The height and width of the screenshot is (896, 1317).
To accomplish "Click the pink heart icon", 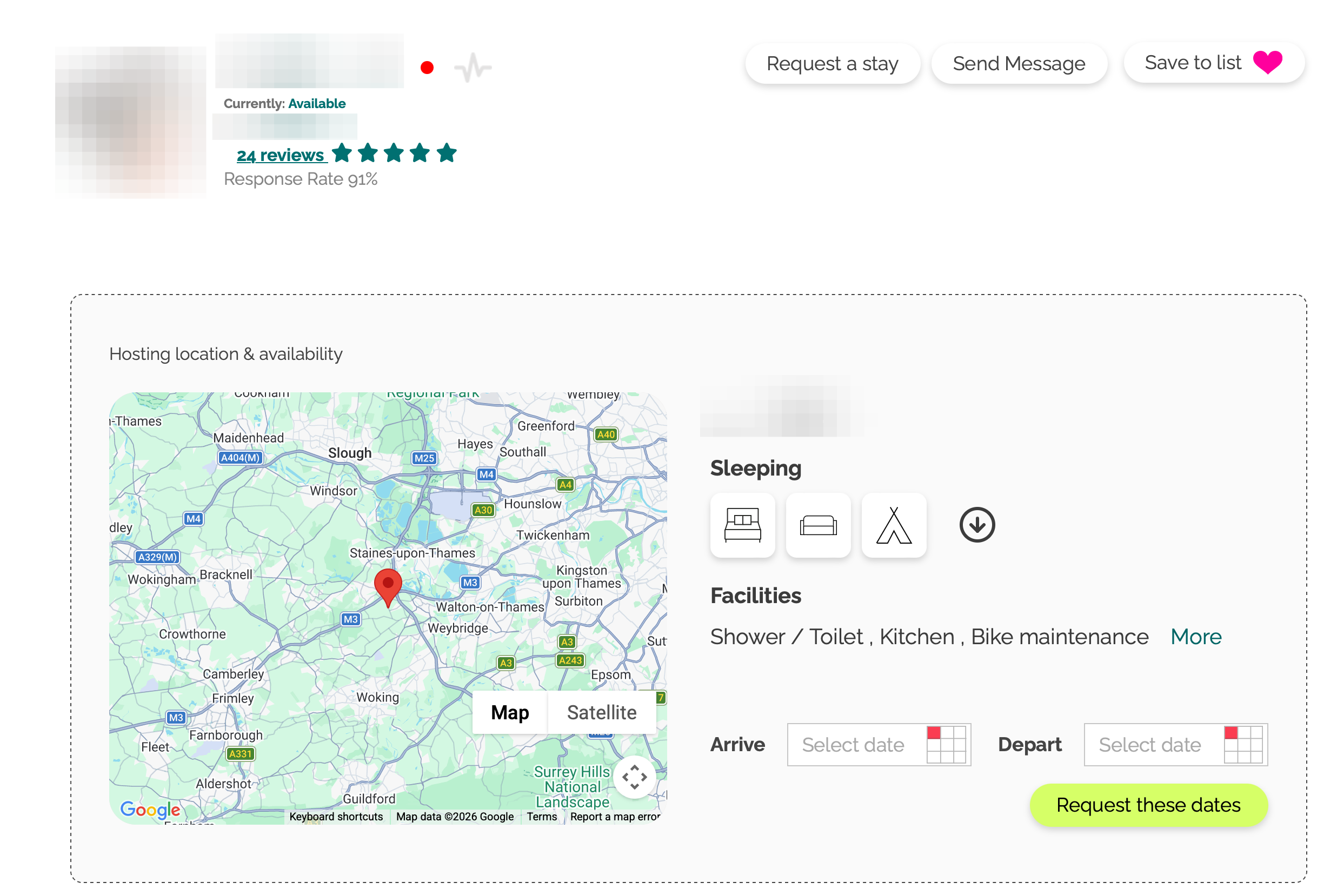I will [1267, 62].
